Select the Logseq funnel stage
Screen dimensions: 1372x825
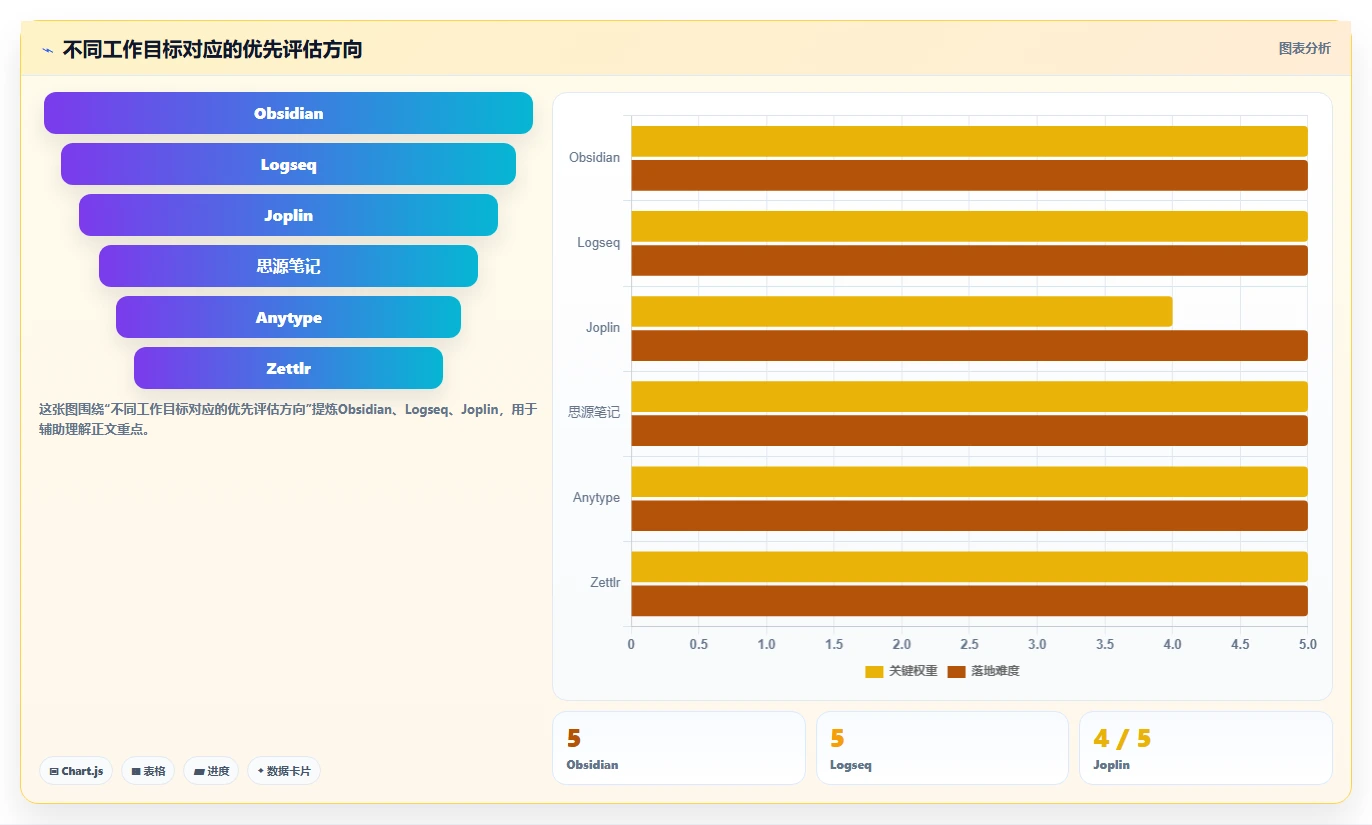(x=288, y=164)
